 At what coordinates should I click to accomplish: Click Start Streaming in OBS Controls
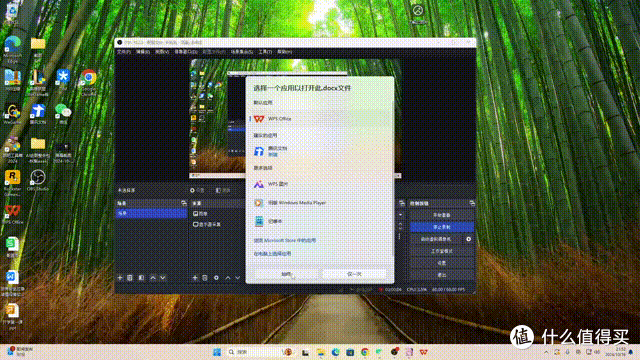[x=442, y=215]
